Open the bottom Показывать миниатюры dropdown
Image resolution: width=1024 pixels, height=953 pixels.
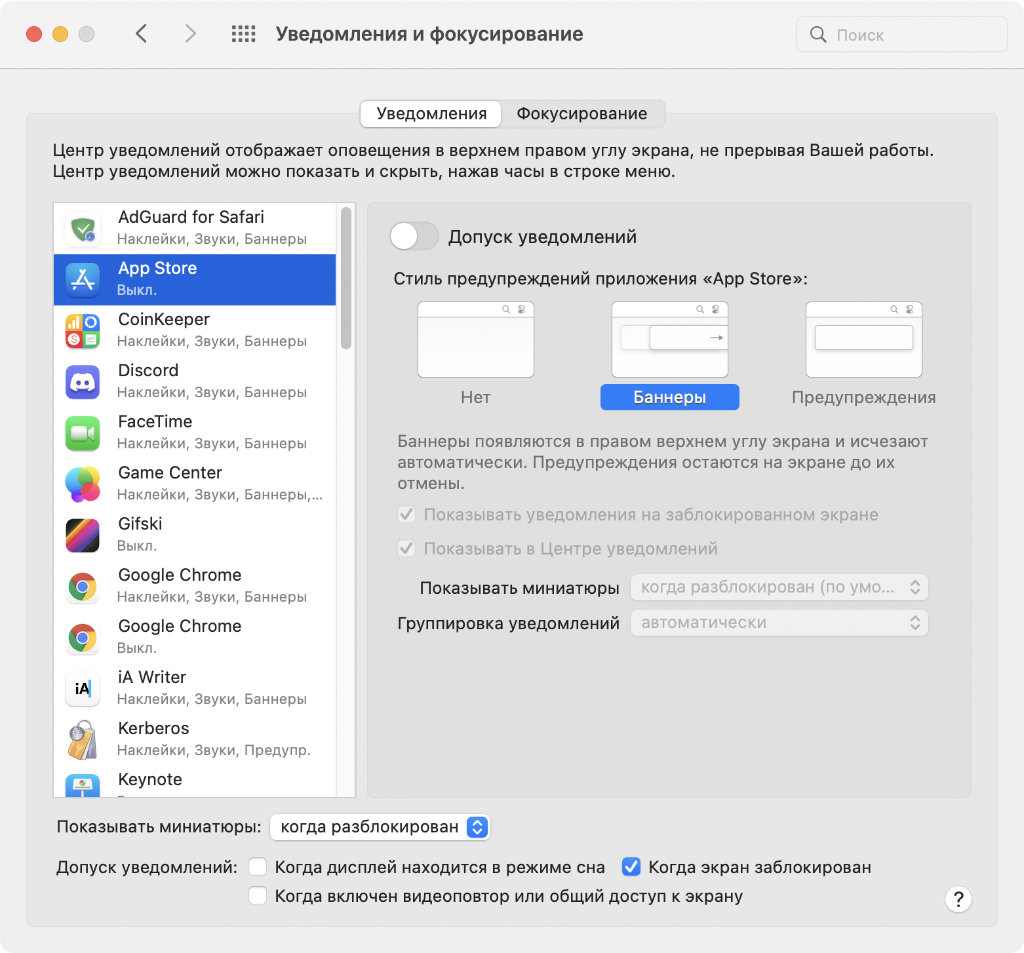pos(379,827)
